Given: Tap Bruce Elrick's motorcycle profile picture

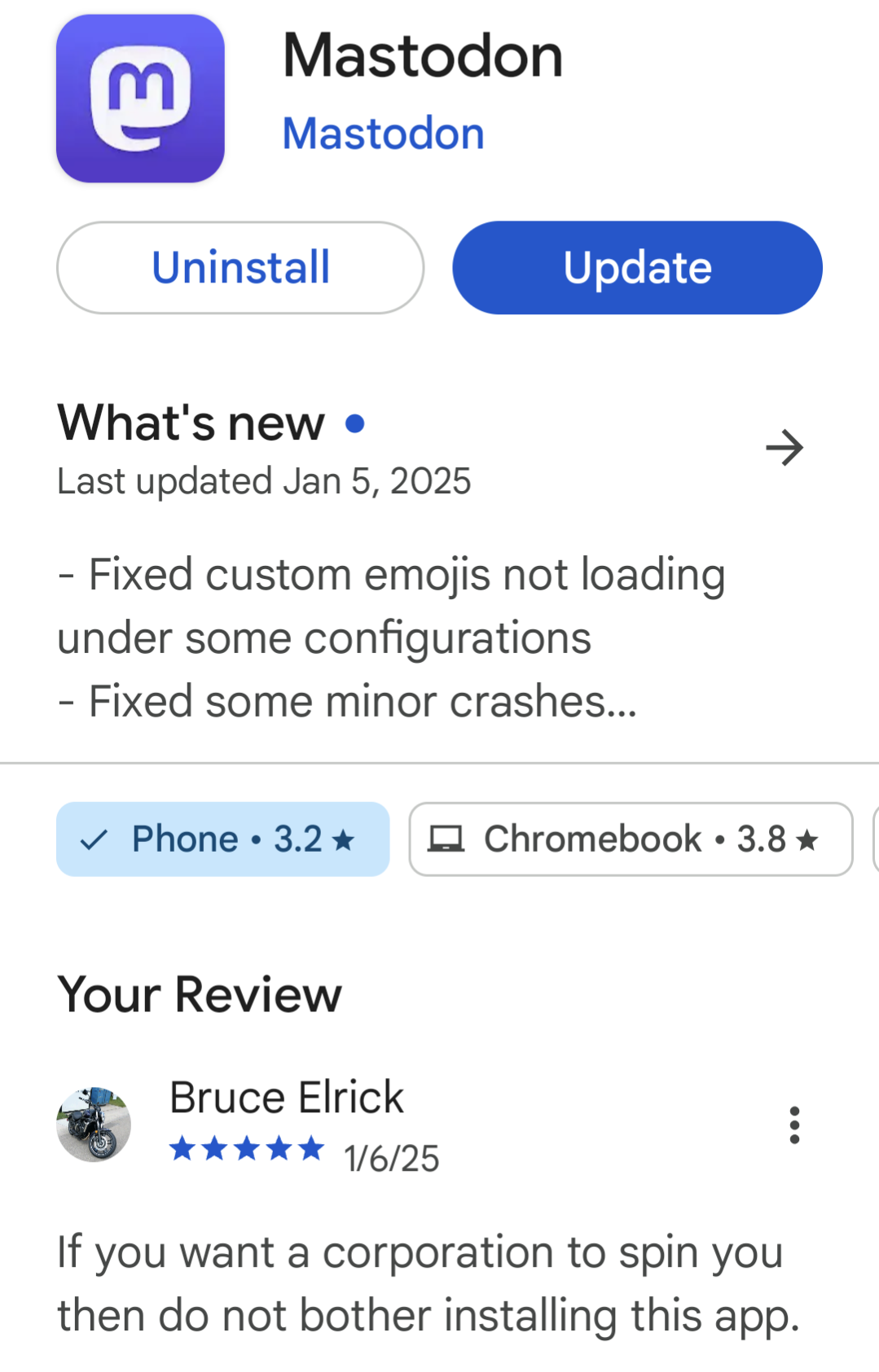Looking at the screenshot, I should [x=94, y=1124].
